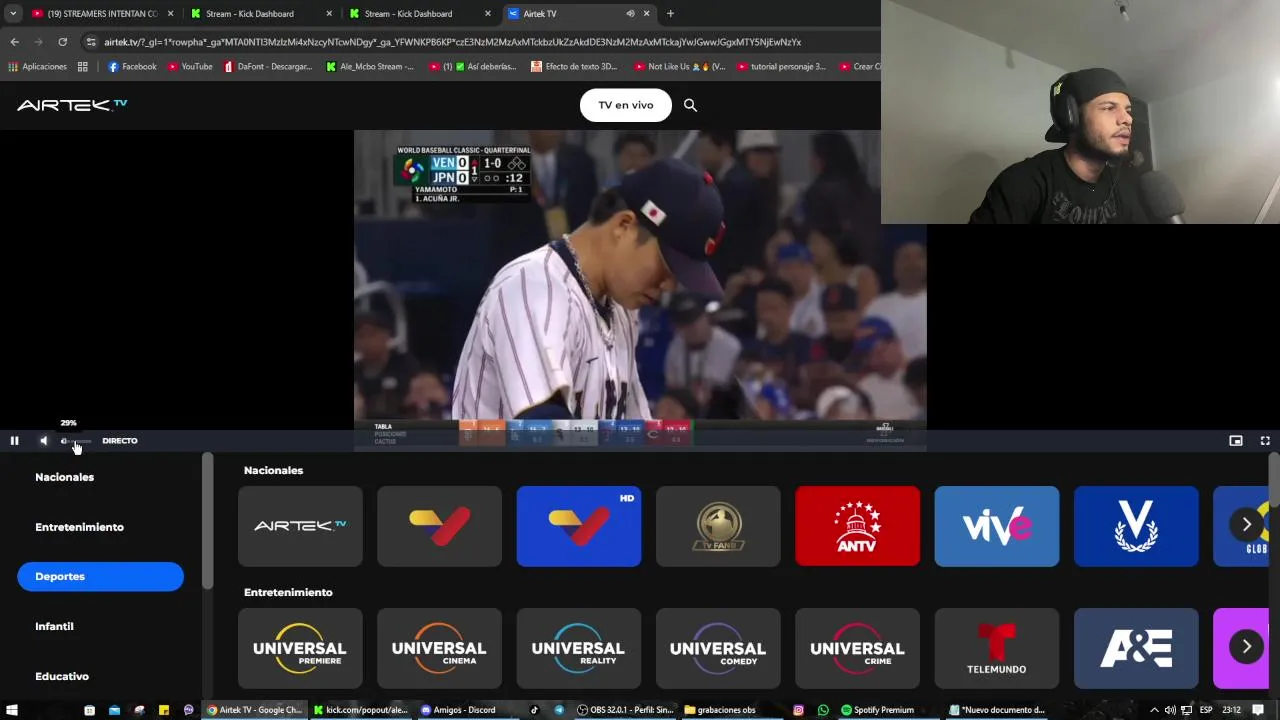Select the Entretenimiento category in the sidebar
This screenshot has height=720, width=1280.
79,527
